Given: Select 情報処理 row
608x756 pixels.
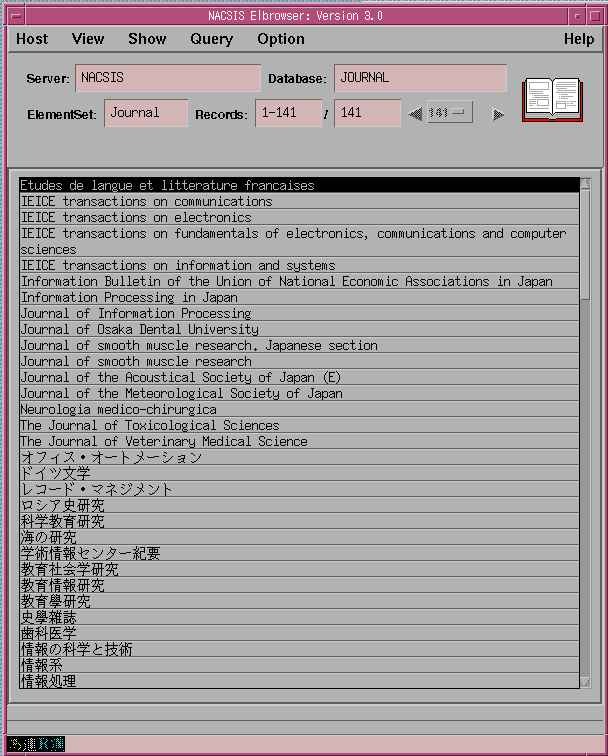Looking at the screenshot, I should pyautogui.click(x=299, y=680).
